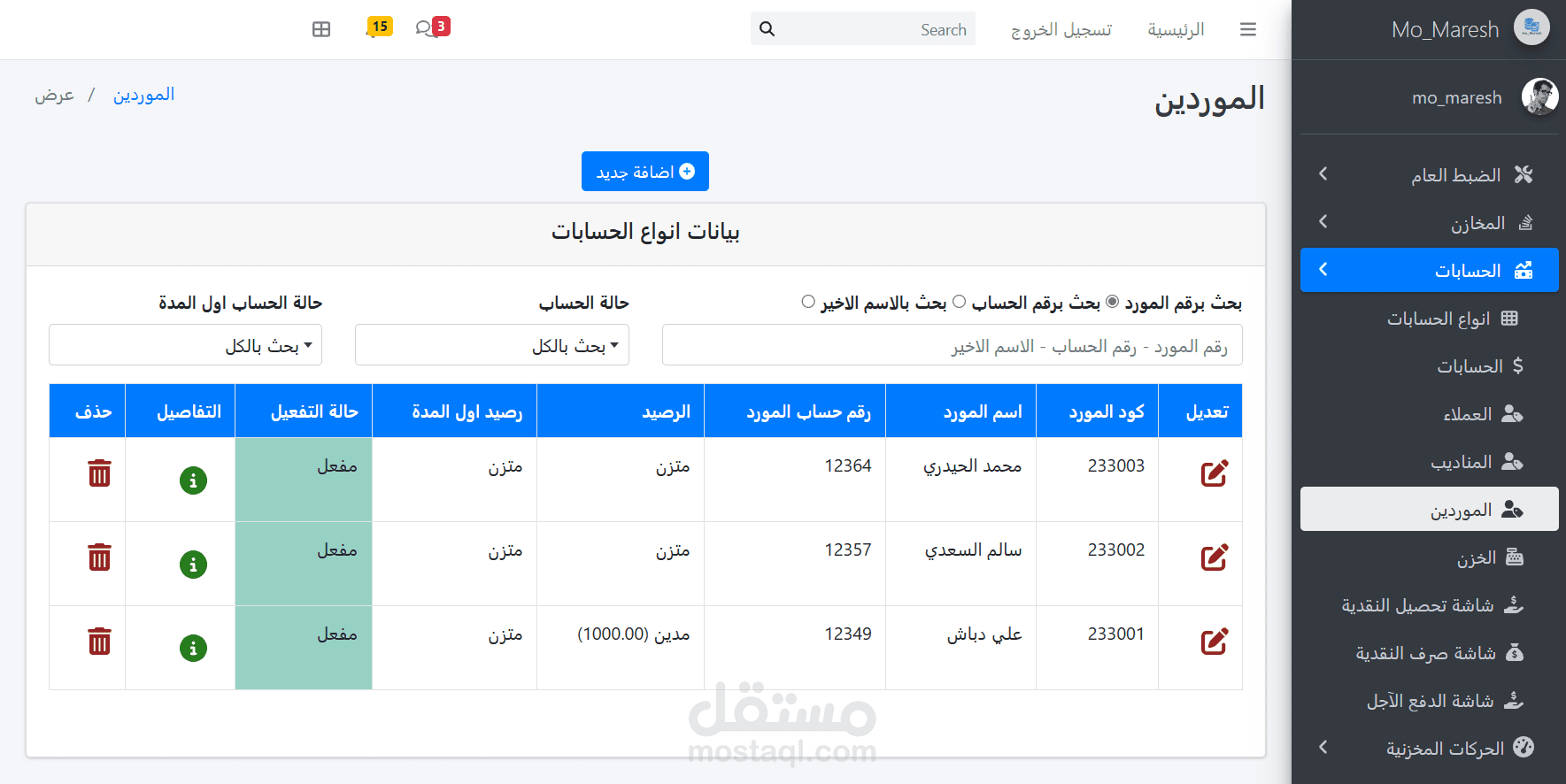Edit supplier سالم السعدي with pencil icon

1214,557
